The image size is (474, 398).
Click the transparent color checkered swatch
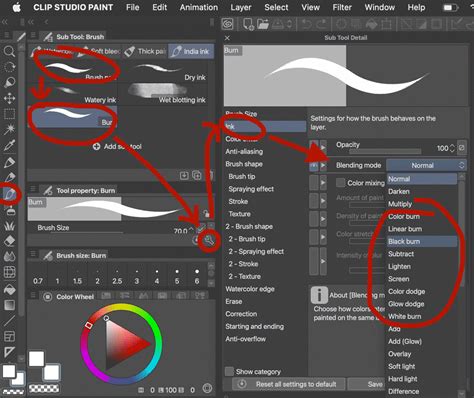[44, 389]
